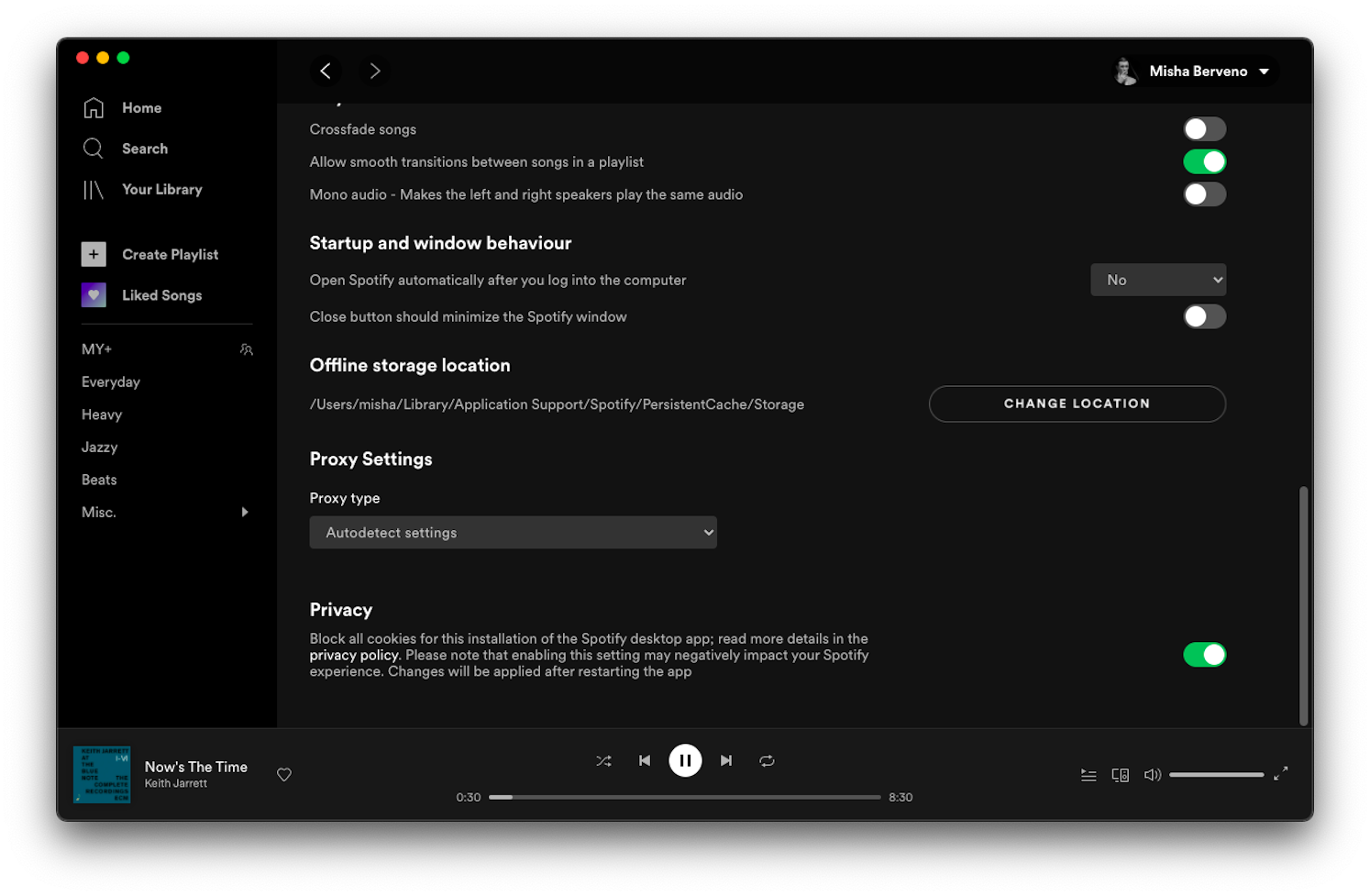Like Now's The Time with heart icon
The image size is (1370, 896).
[284, 775]
